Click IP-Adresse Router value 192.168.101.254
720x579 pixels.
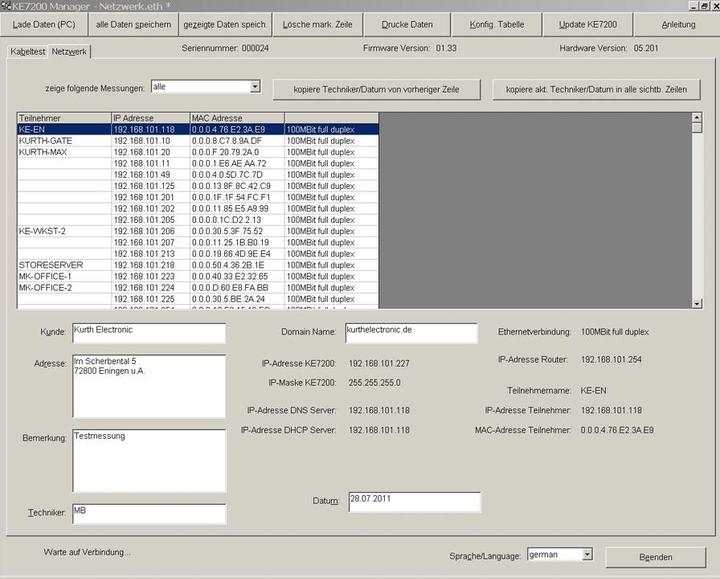611,360
